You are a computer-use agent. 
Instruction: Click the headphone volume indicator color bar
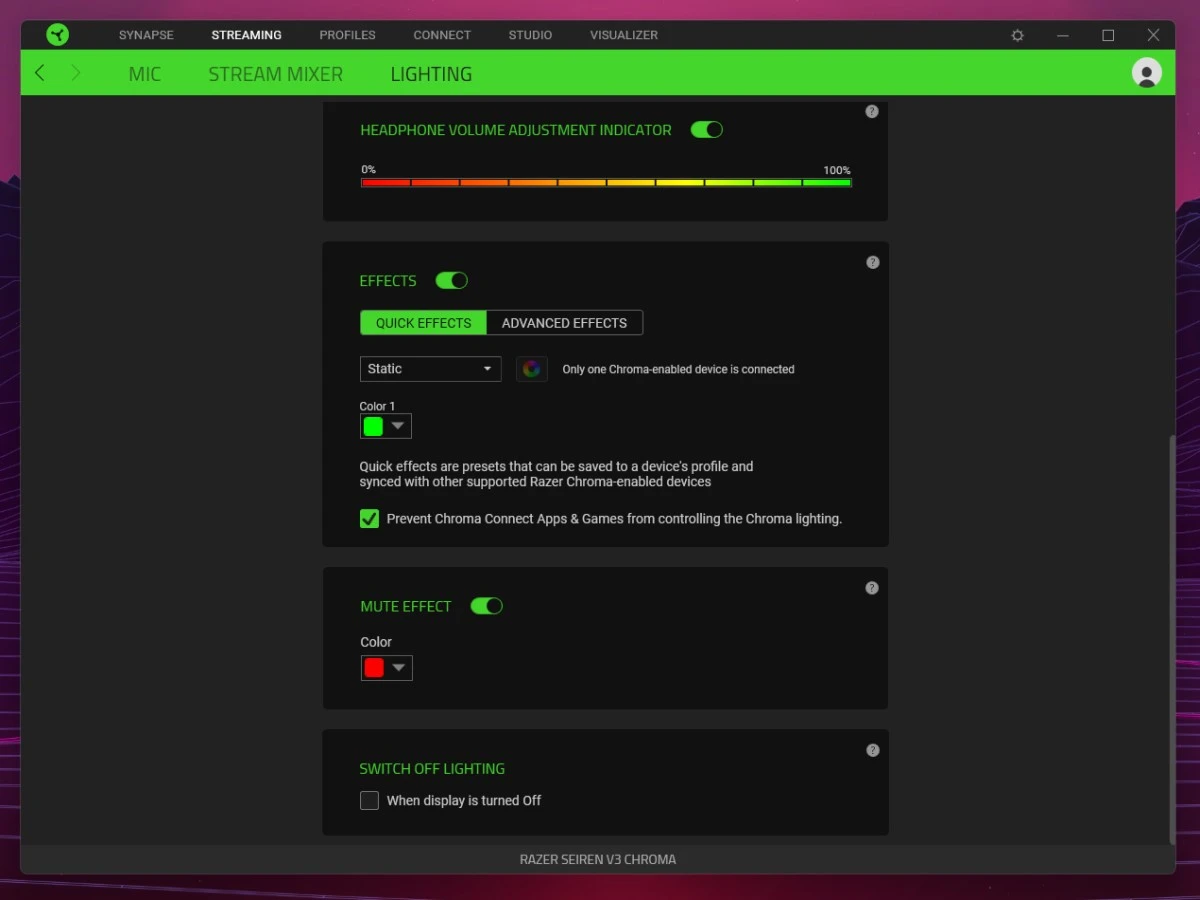click(606, 183)
